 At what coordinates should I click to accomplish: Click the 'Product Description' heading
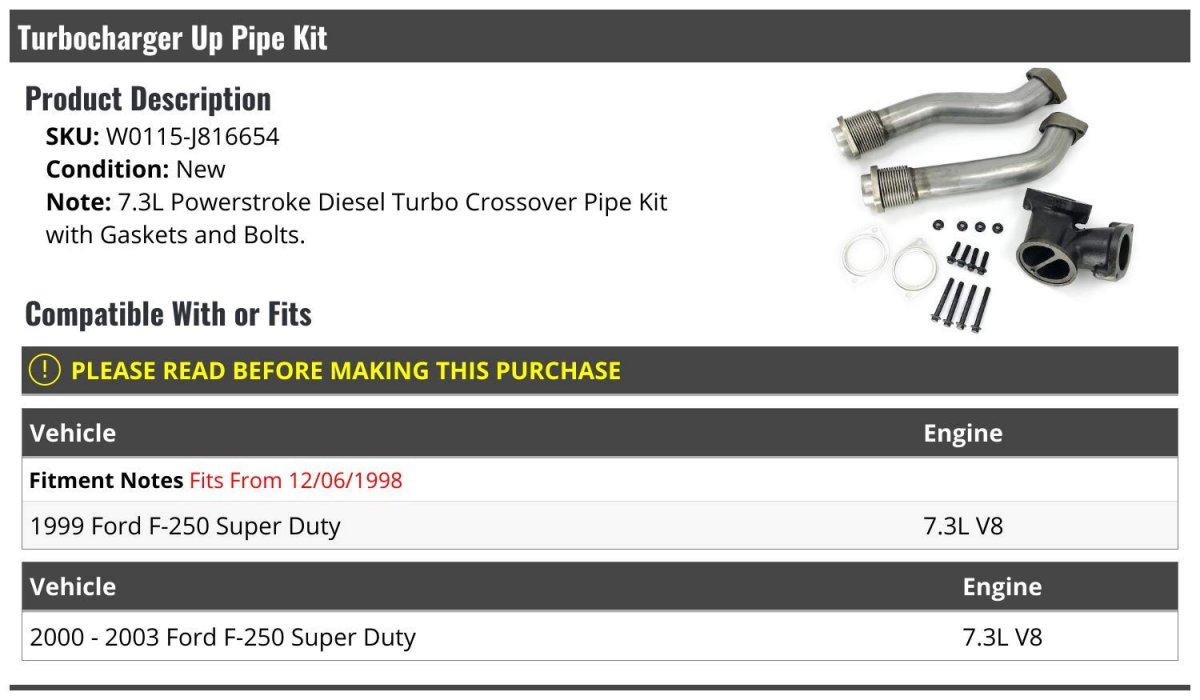tap(148, 99)
